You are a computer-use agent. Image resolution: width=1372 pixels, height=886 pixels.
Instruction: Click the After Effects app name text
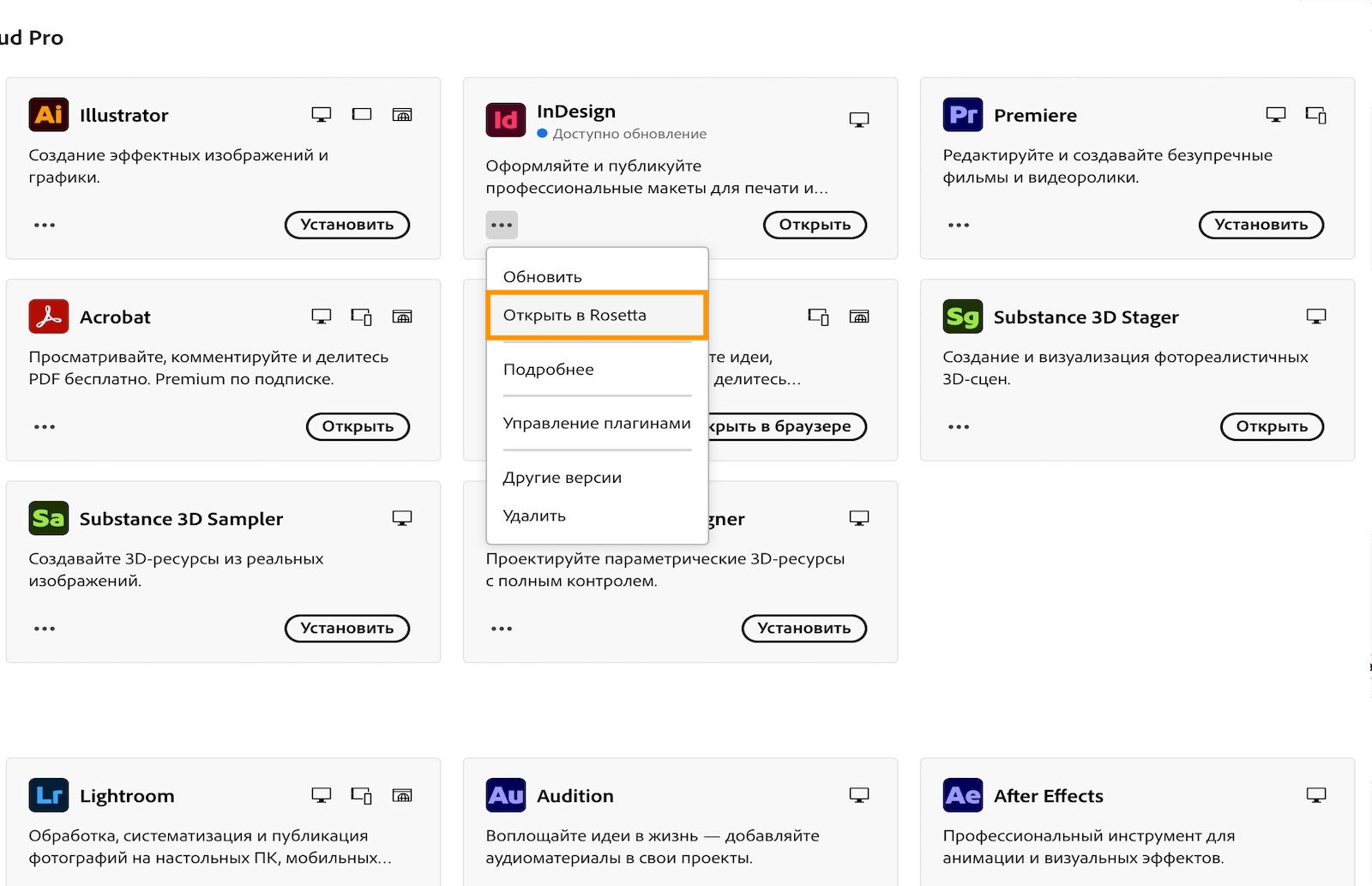[x=1048, y=796]
